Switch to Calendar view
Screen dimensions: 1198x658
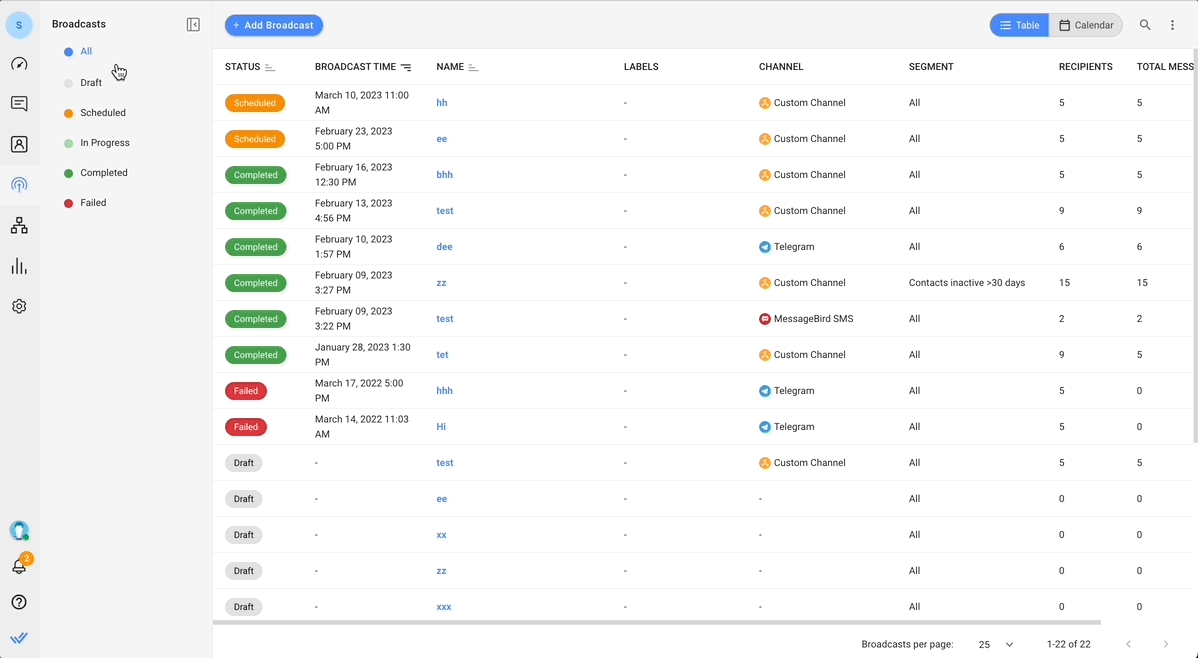tap(1086, 25)
